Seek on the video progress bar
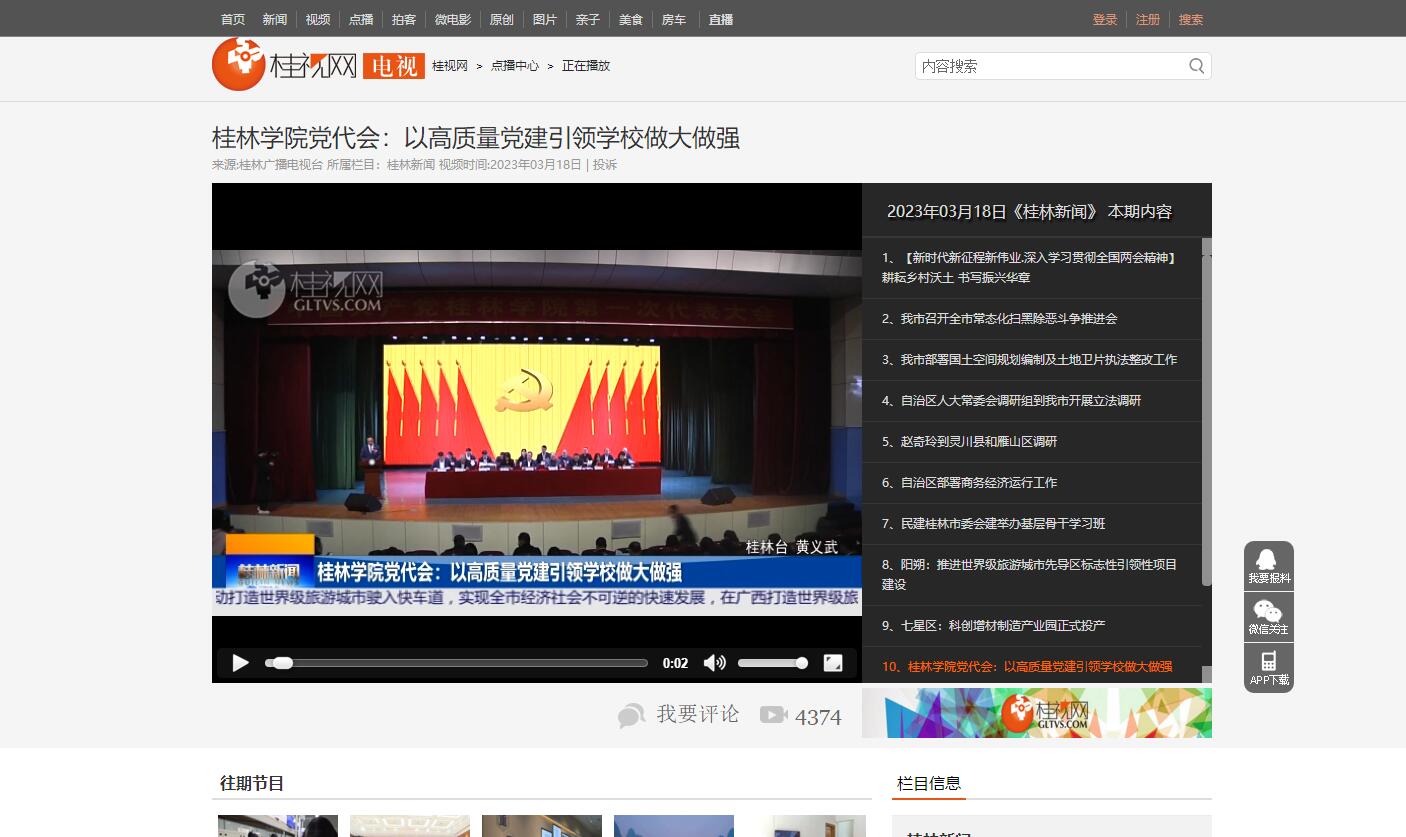1406x837 pixels. (456, 663)
